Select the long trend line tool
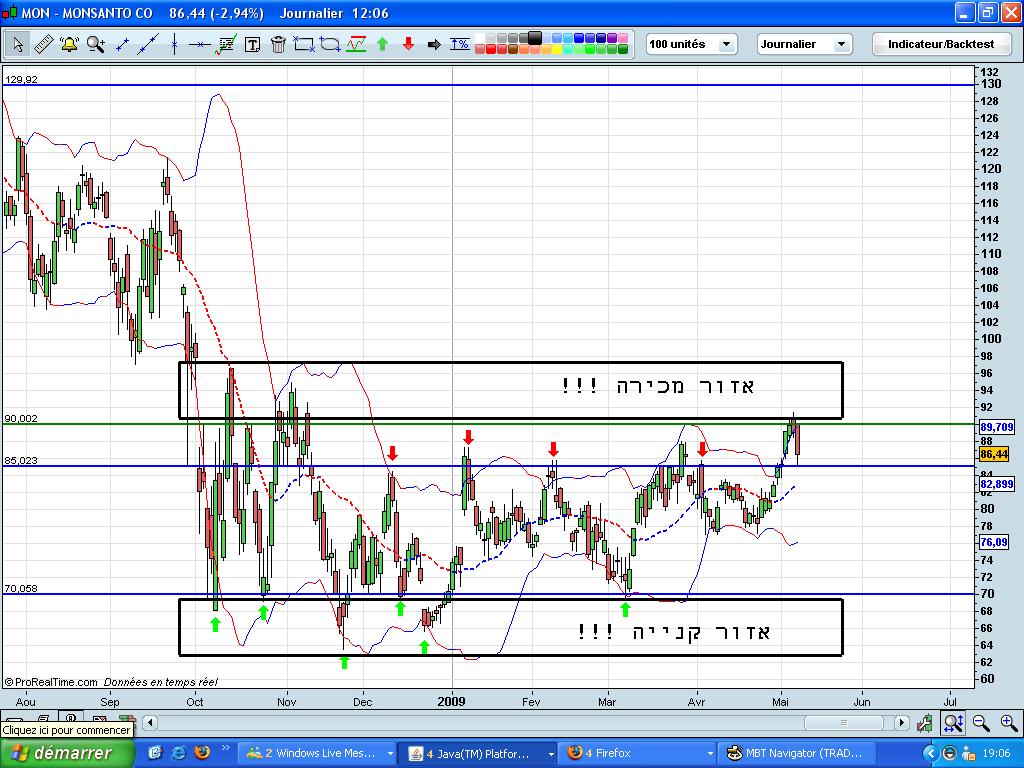The height and width of the screenshot is (768, 1024). coord(148,44)
